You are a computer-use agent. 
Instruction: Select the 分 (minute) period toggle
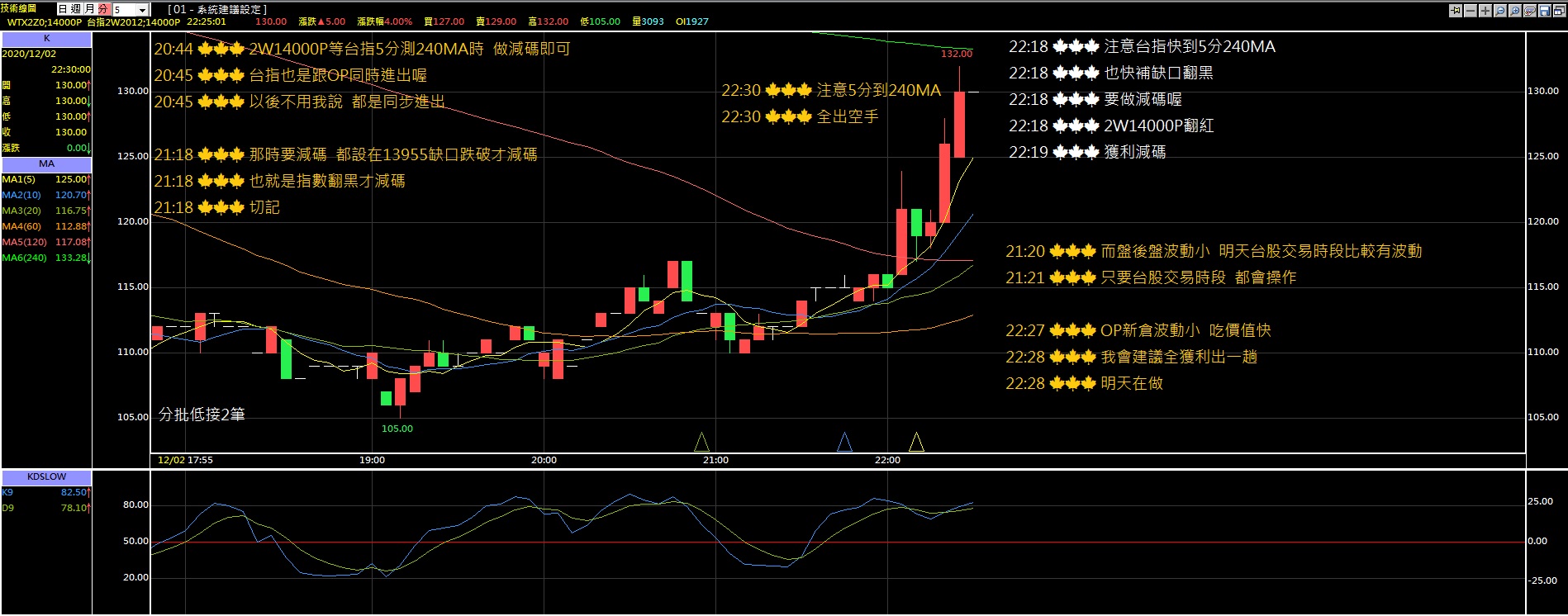coord(102,9)
